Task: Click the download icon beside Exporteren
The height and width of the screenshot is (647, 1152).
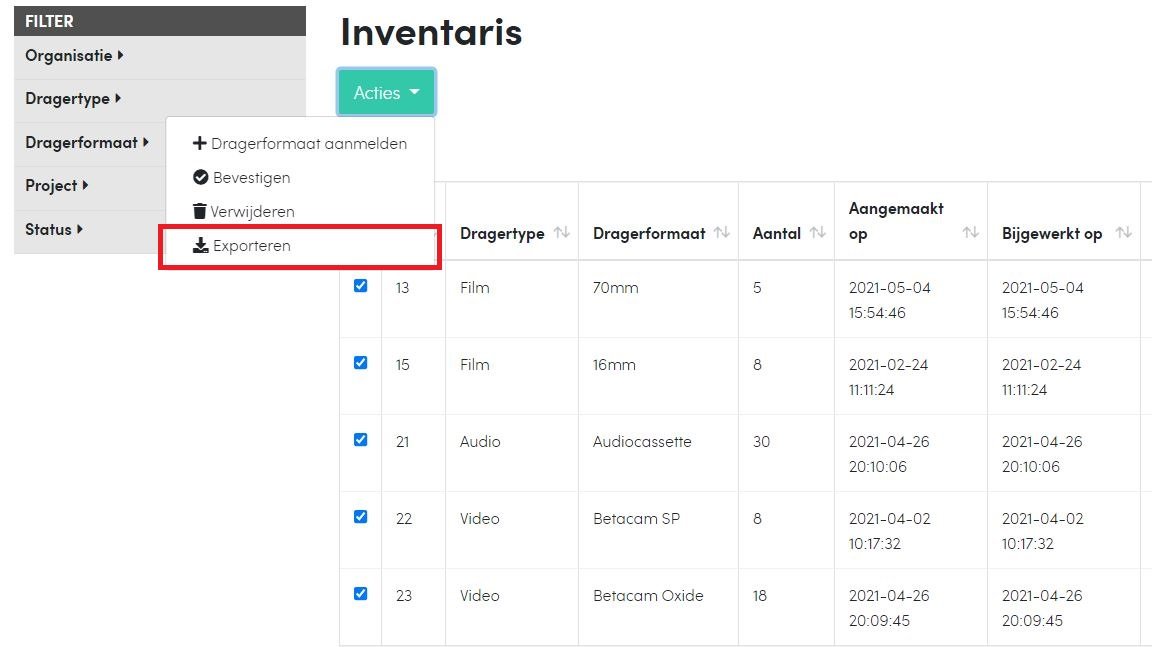Action: point(201,245)
